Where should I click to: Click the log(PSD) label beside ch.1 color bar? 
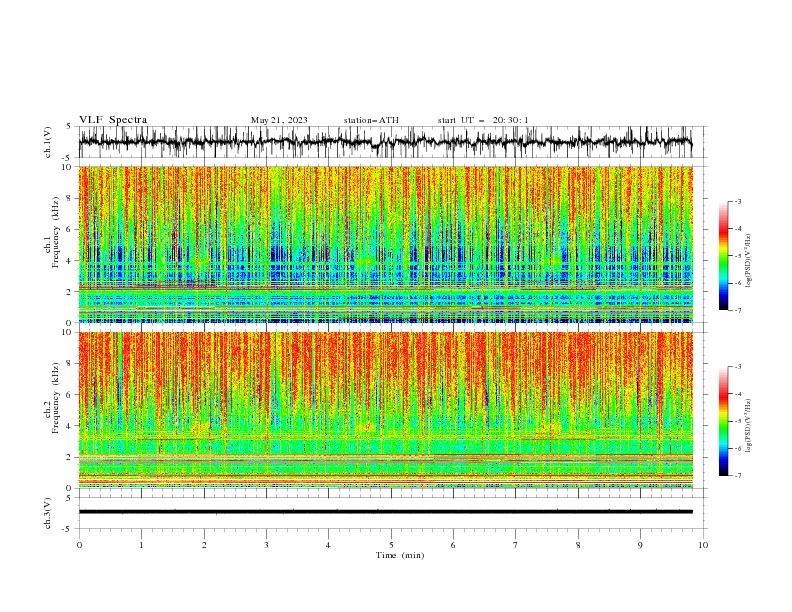tap(748, 261)
